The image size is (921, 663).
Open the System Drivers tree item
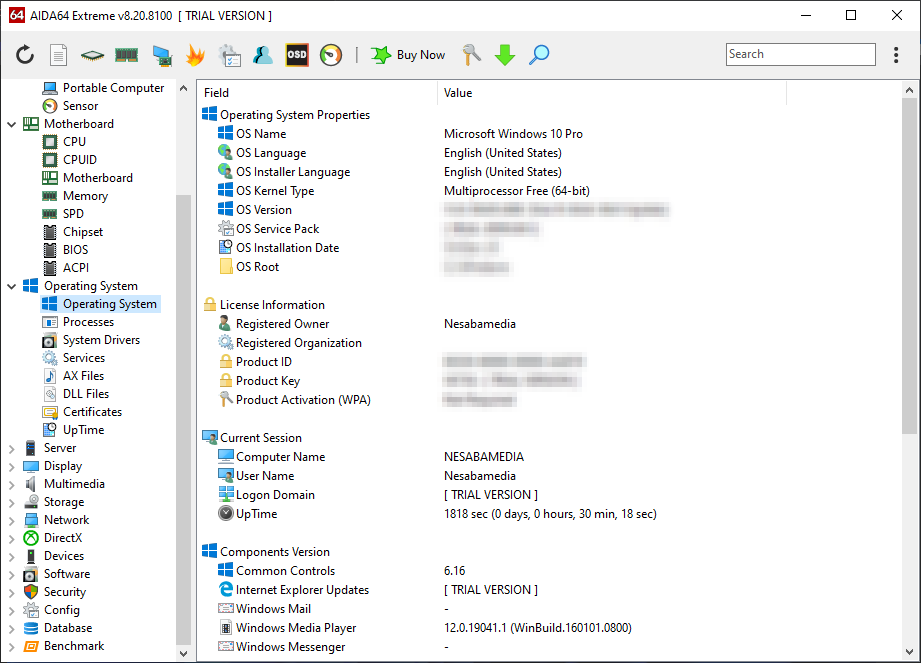point(101,340)
